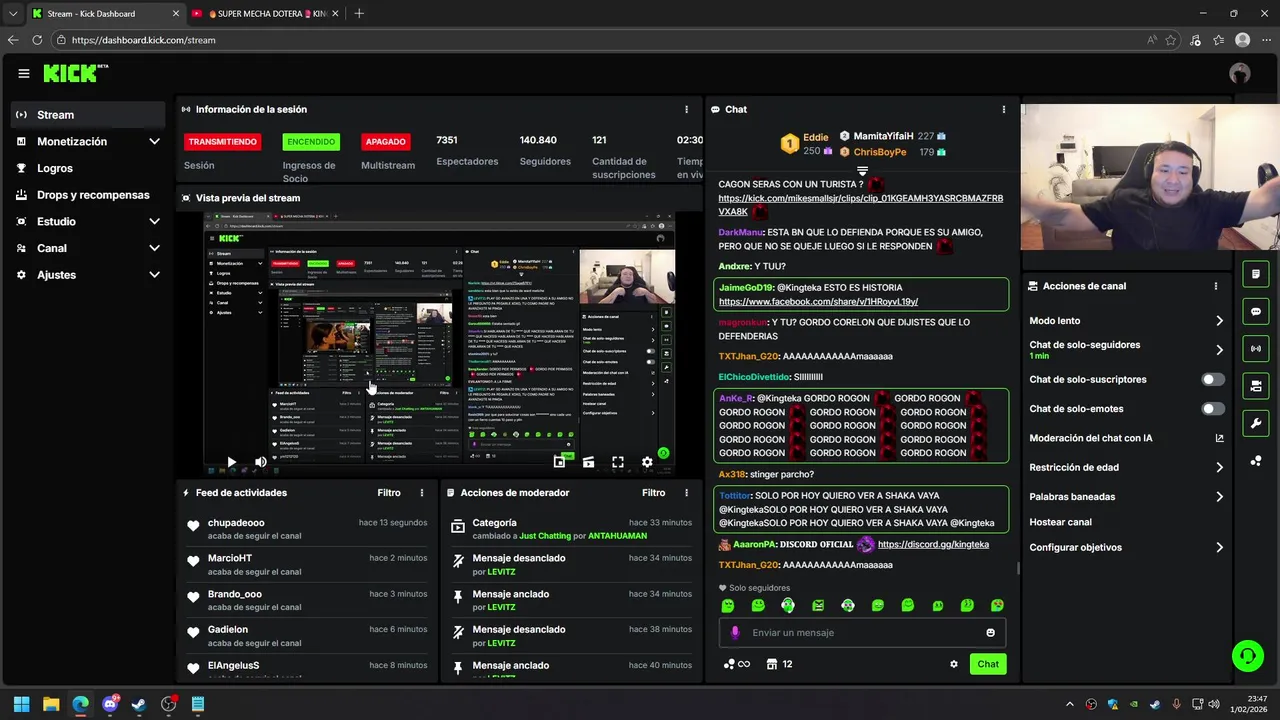This screenshot has height=720, width=1280.
Task: Open the emoji picker in the message box
Action: pyautogui.click(x=991, y=633)
